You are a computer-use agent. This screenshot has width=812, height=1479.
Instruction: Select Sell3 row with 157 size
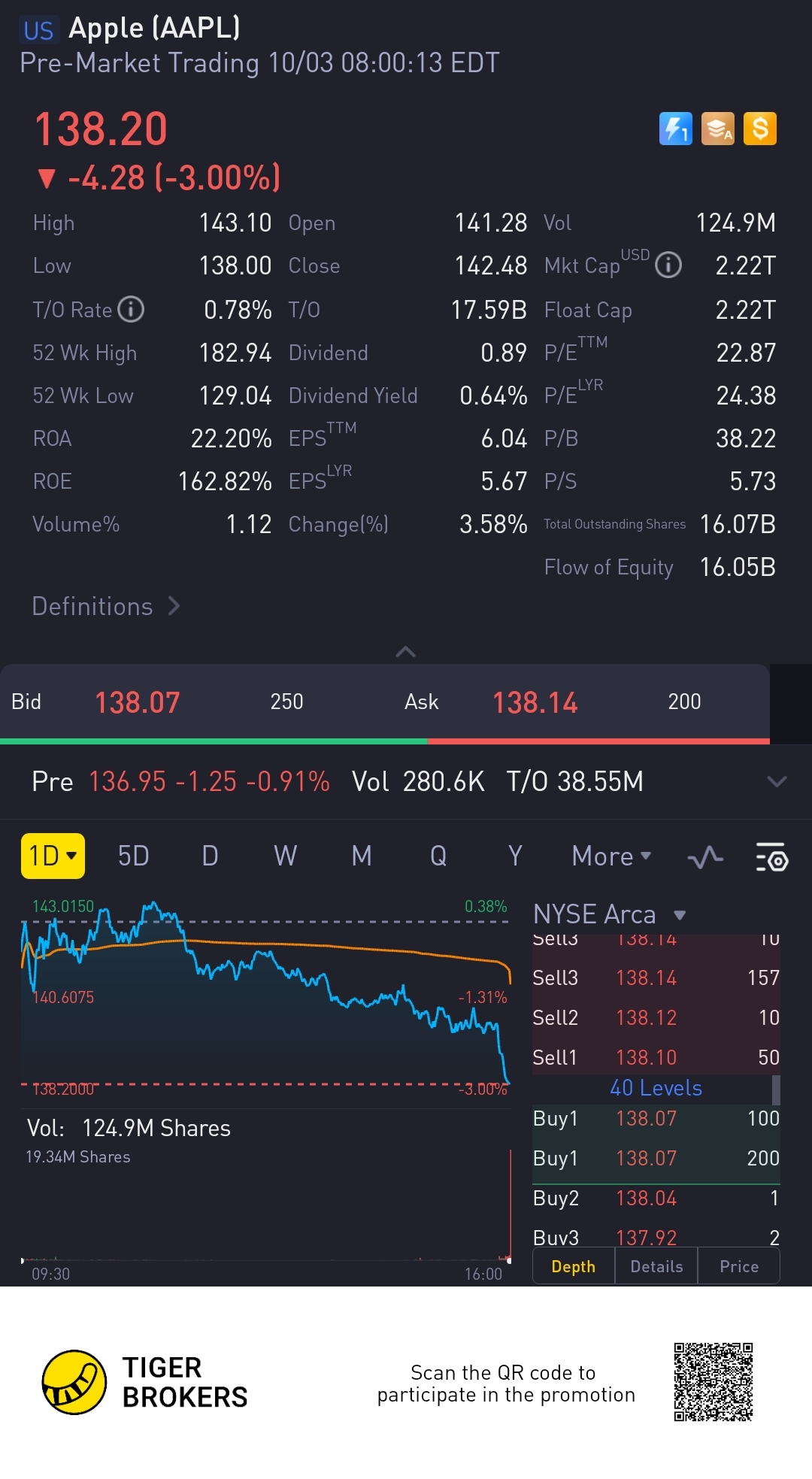click(x=656, y=977)
